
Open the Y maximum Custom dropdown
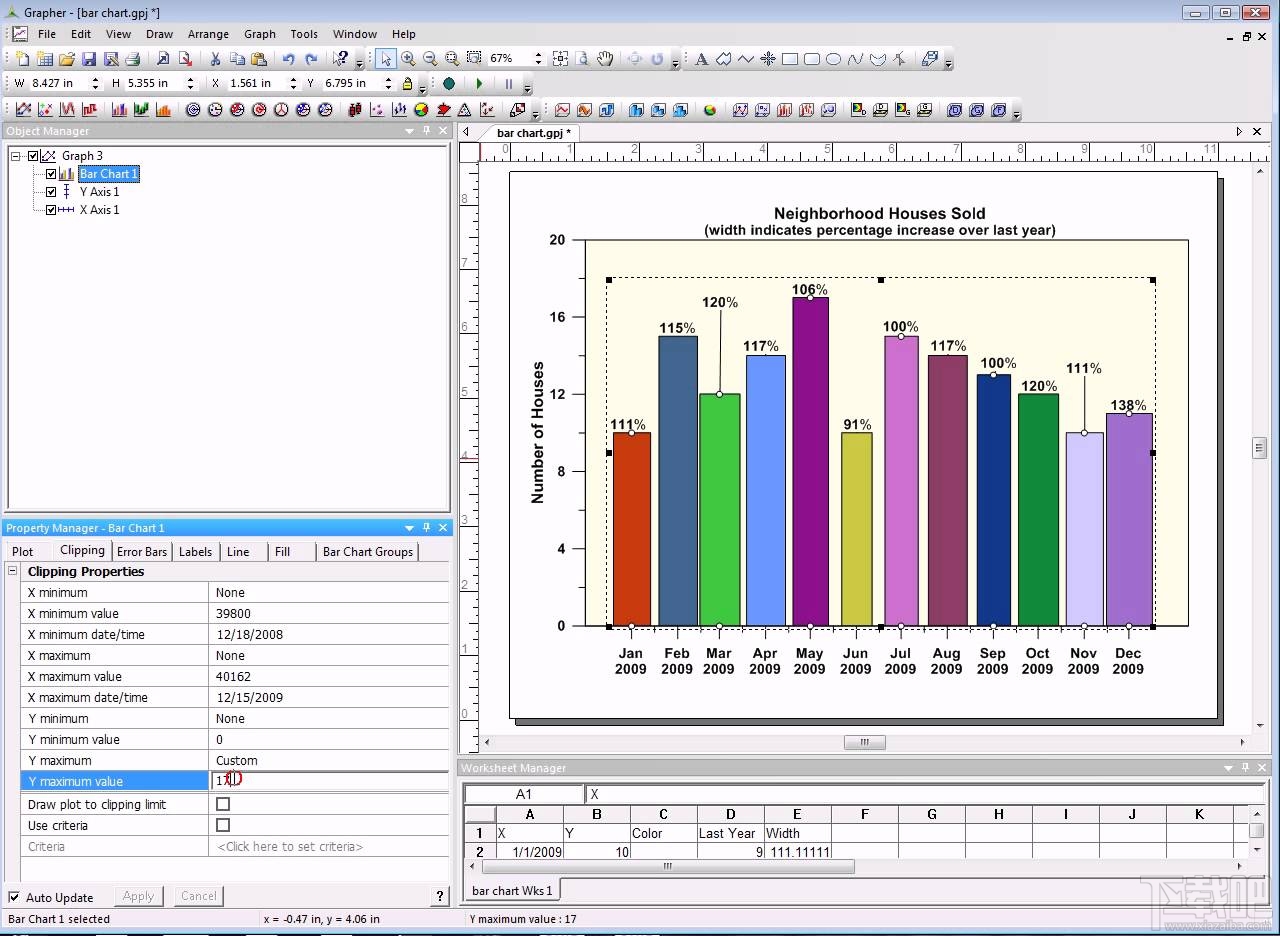pos(328,760)
